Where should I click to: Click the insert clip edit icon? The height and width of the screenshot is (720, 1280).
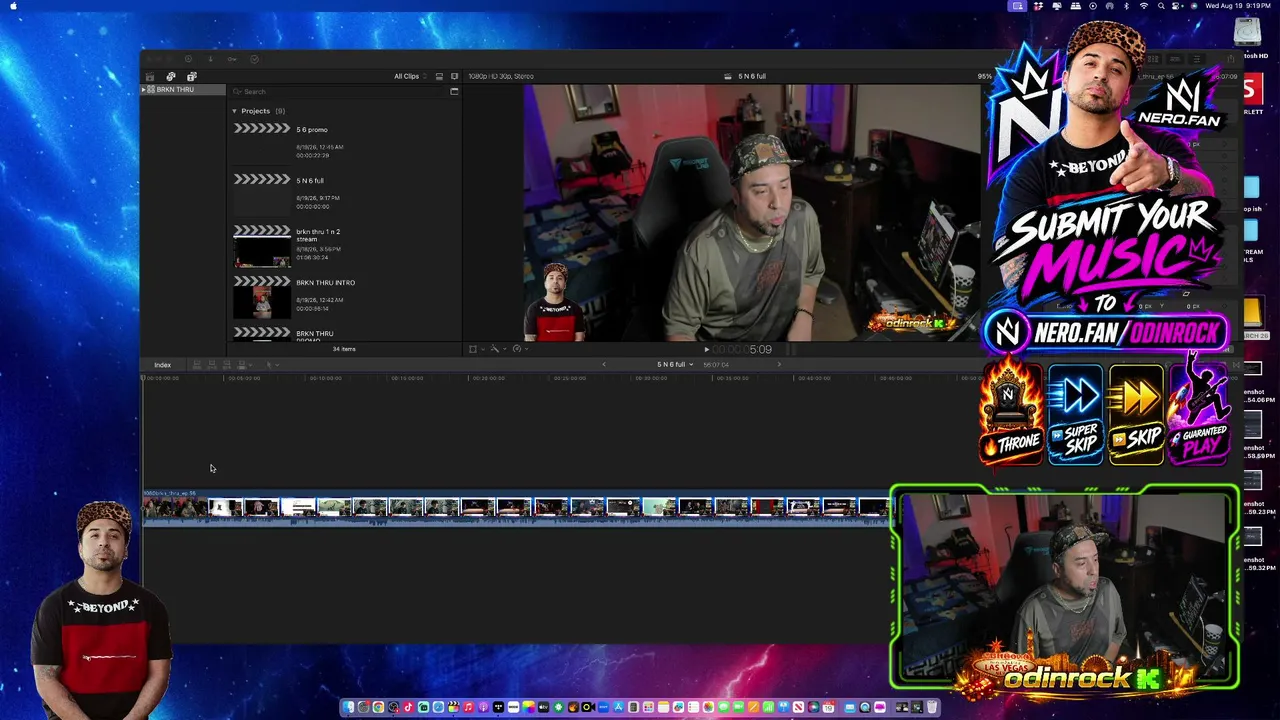click(x=212, y=365)
